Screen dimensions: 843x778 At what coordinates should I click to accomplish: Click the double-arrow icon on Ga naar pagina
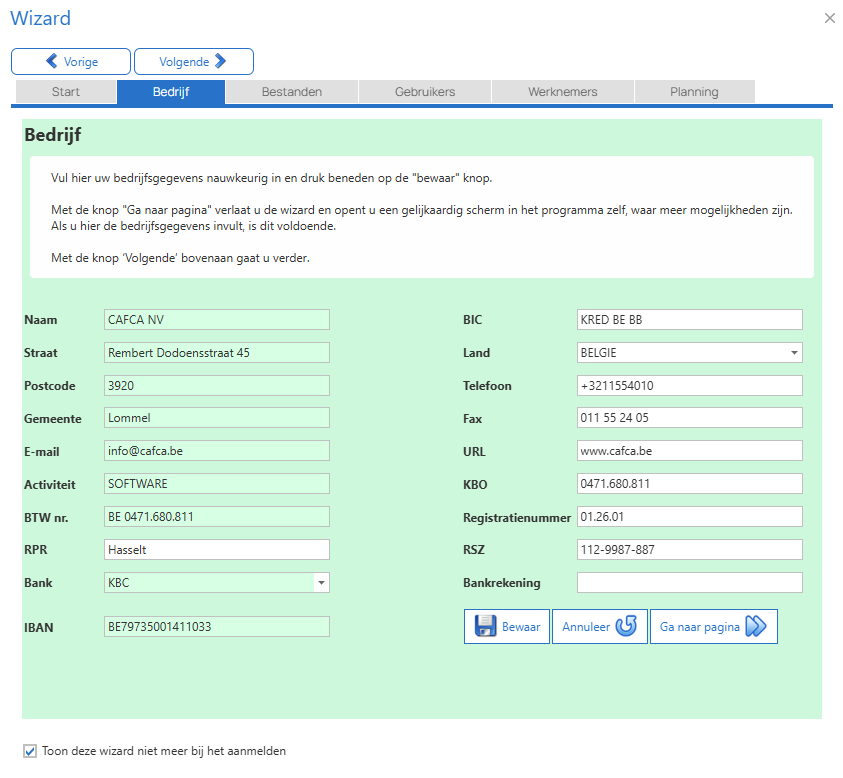click(756, 626)
